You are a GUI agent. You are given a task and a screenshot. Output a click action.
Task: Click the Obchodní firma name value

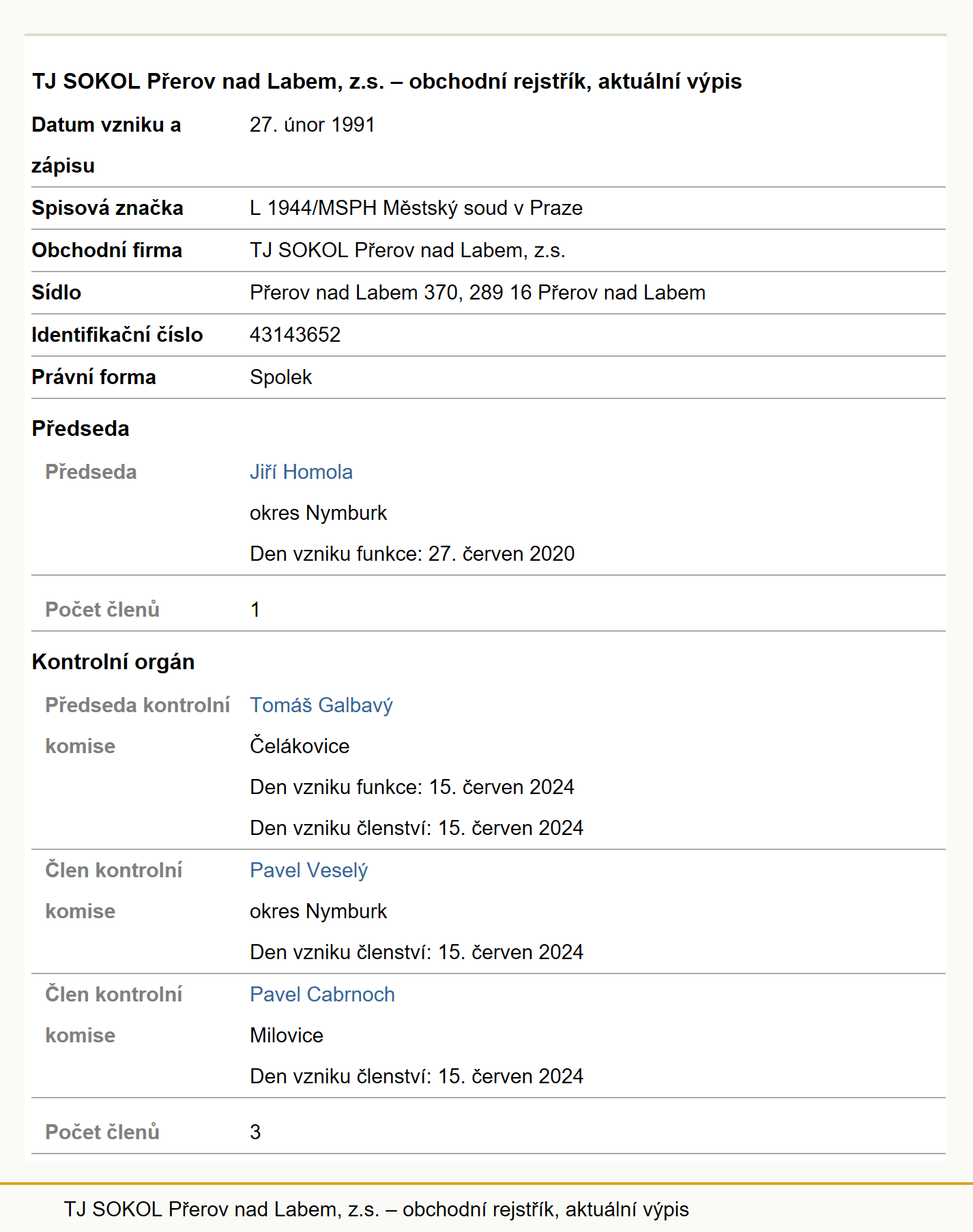pos(407,250)
